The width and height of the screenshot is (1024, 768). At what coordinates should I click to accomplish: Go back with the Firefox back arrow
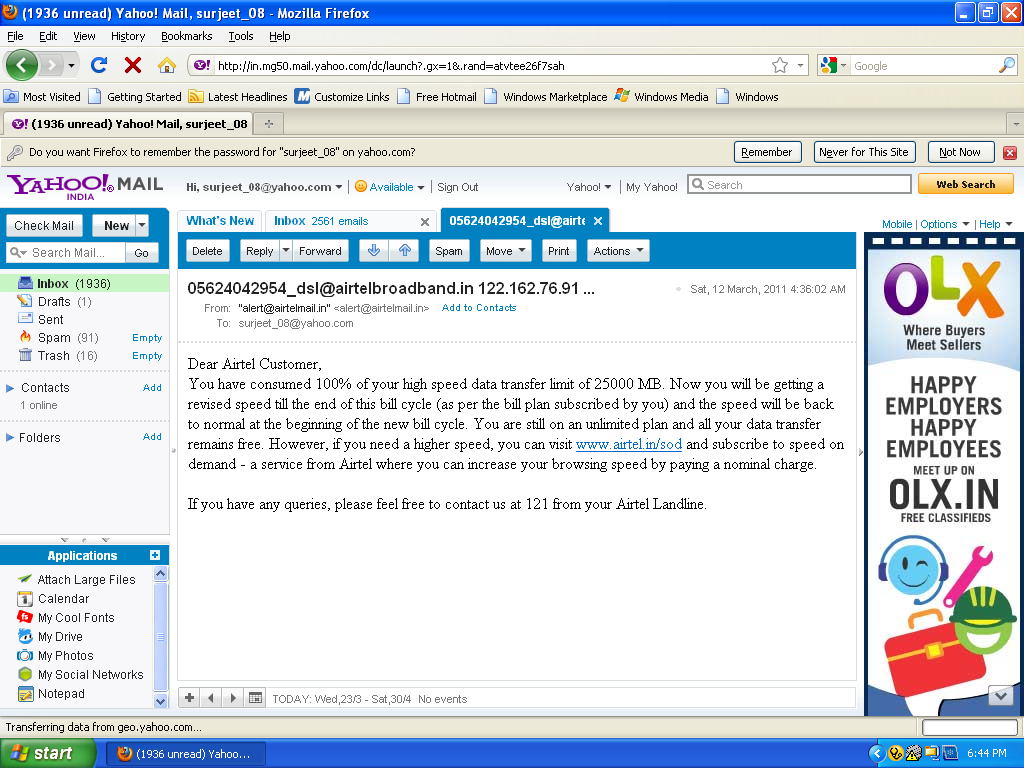pyautogui.click(x=22, y=65)
